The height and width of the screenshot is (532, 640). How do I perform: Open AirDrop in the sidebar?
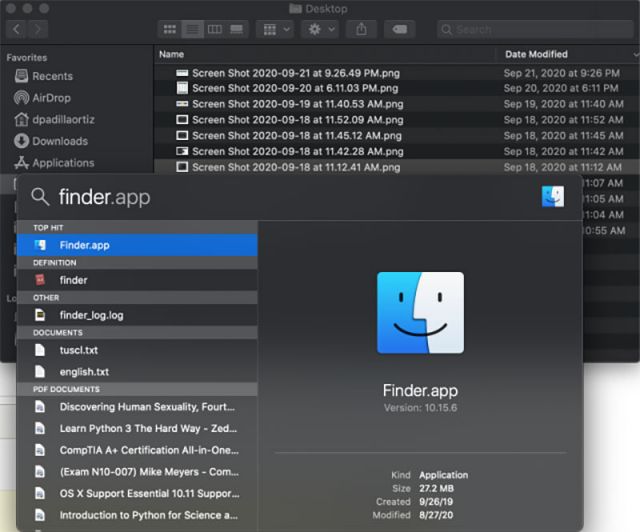pyautogui.click(x=51, y=98)
